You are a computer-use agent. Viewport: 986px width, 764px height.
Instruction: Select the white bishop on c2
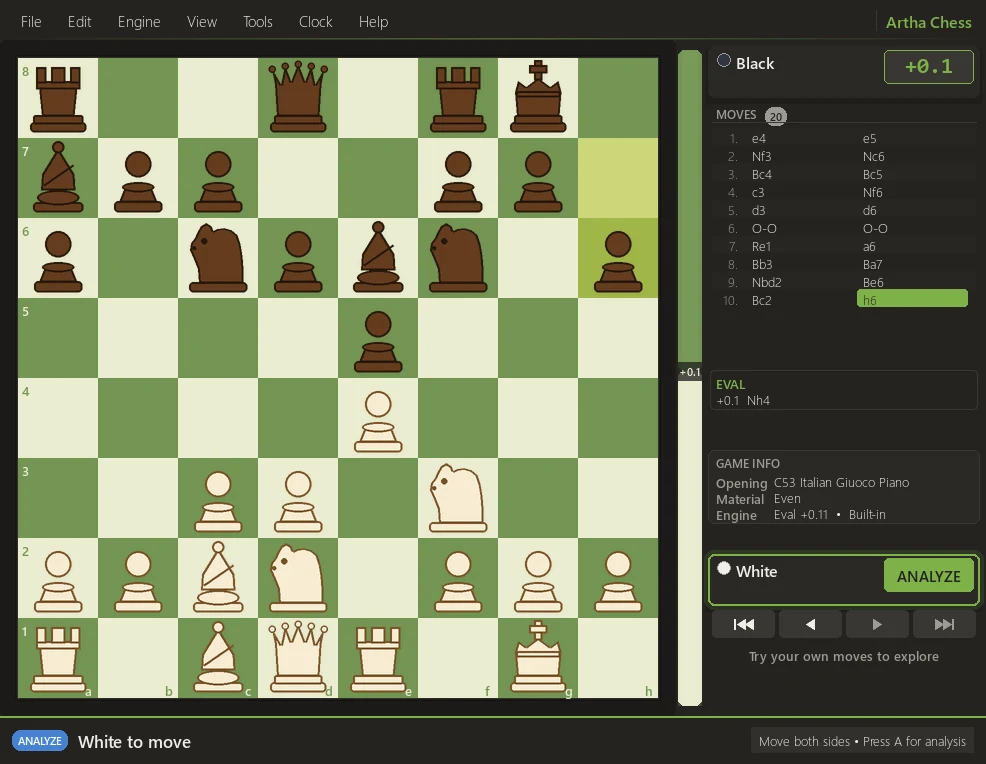point(218,577)
